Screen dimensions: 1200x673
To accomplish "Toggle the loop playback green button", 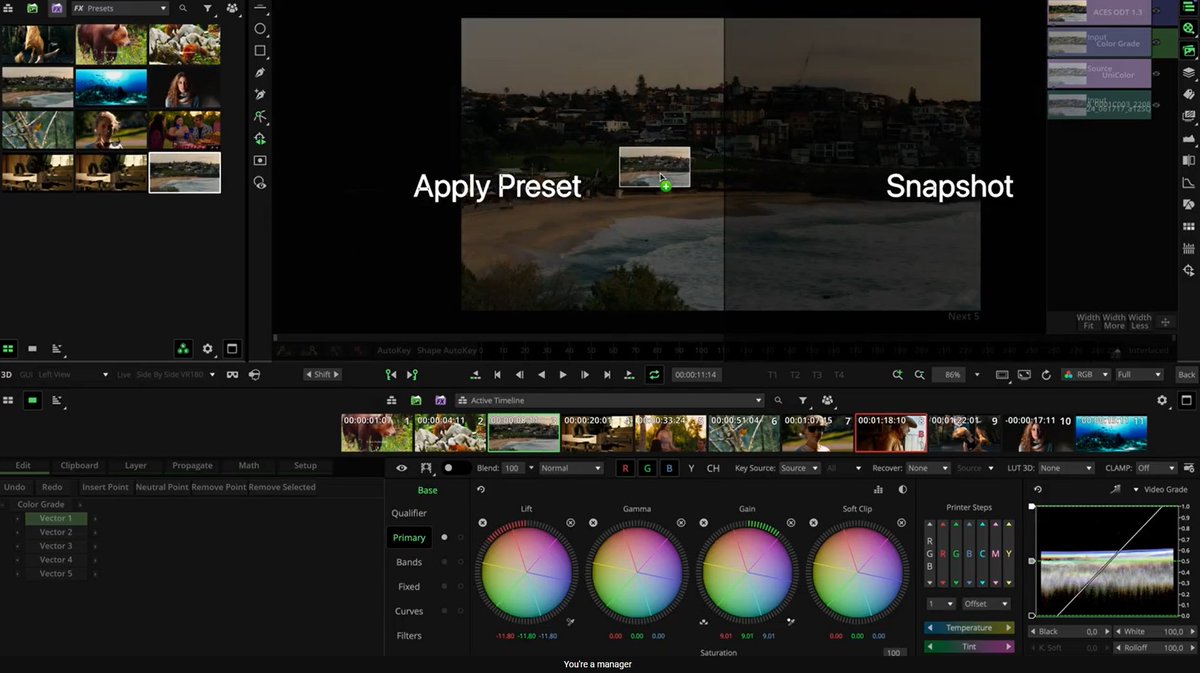I will coord(654,375).
